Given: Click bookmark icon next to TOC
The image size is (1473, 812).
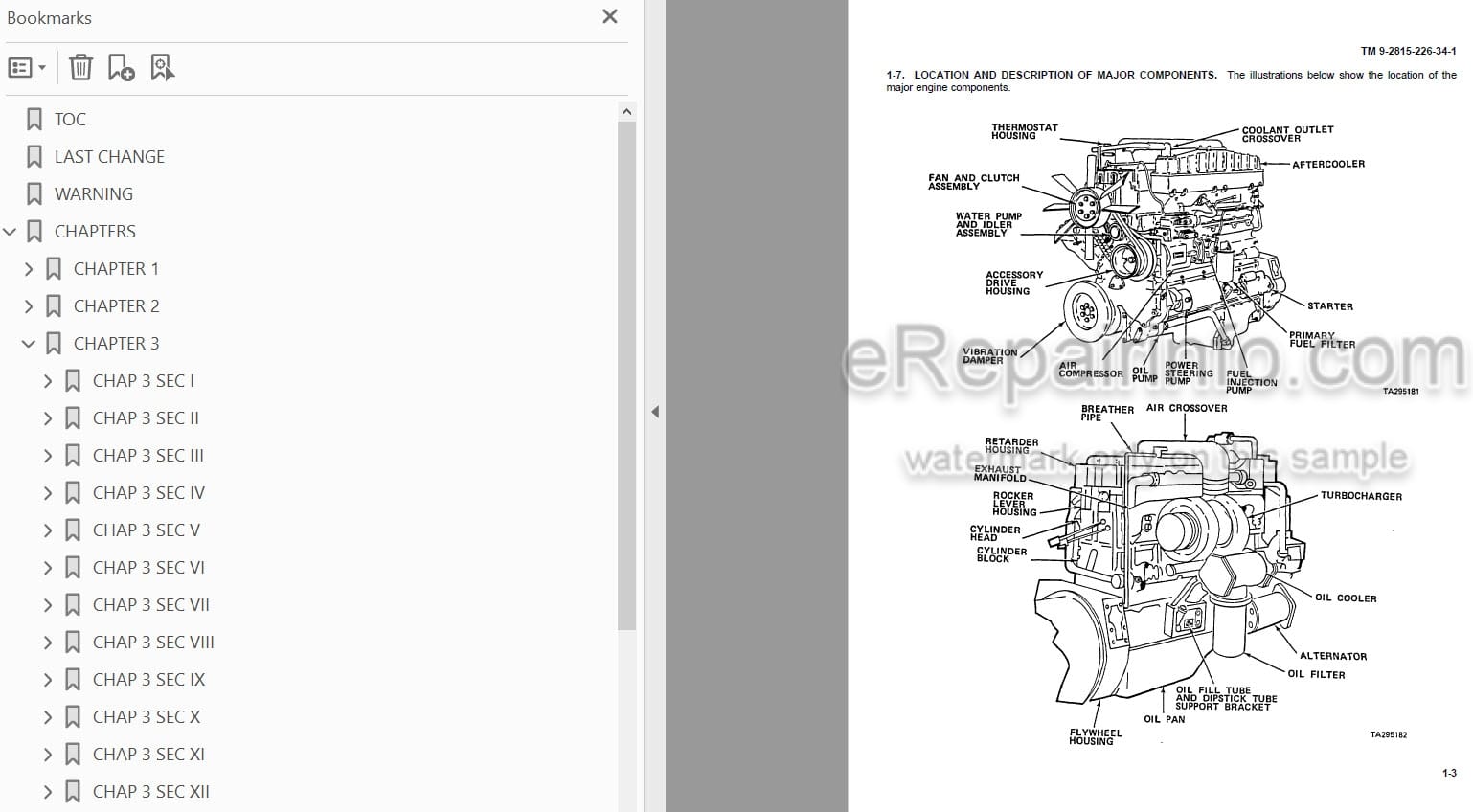Looking at the screenshot, I should tap(34, 120).
